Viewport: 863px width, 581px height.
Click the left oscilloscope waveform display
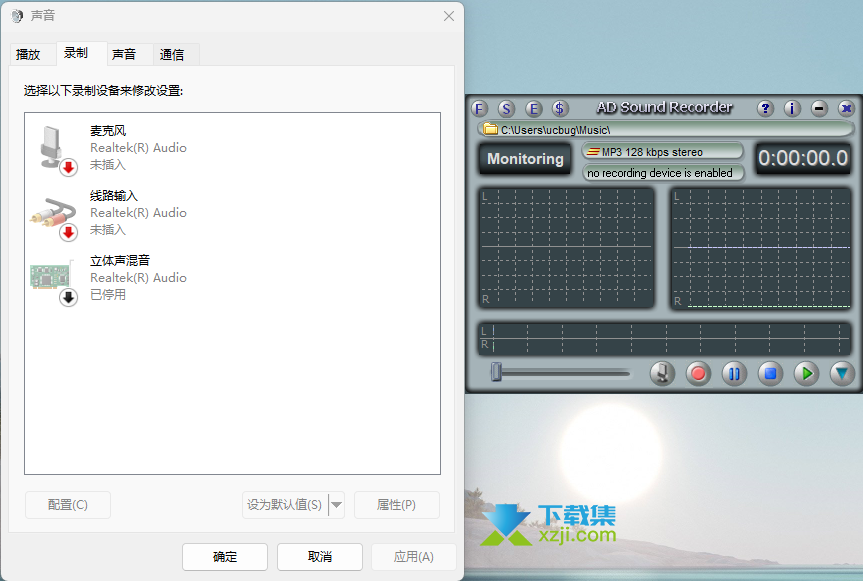point(566,247)
